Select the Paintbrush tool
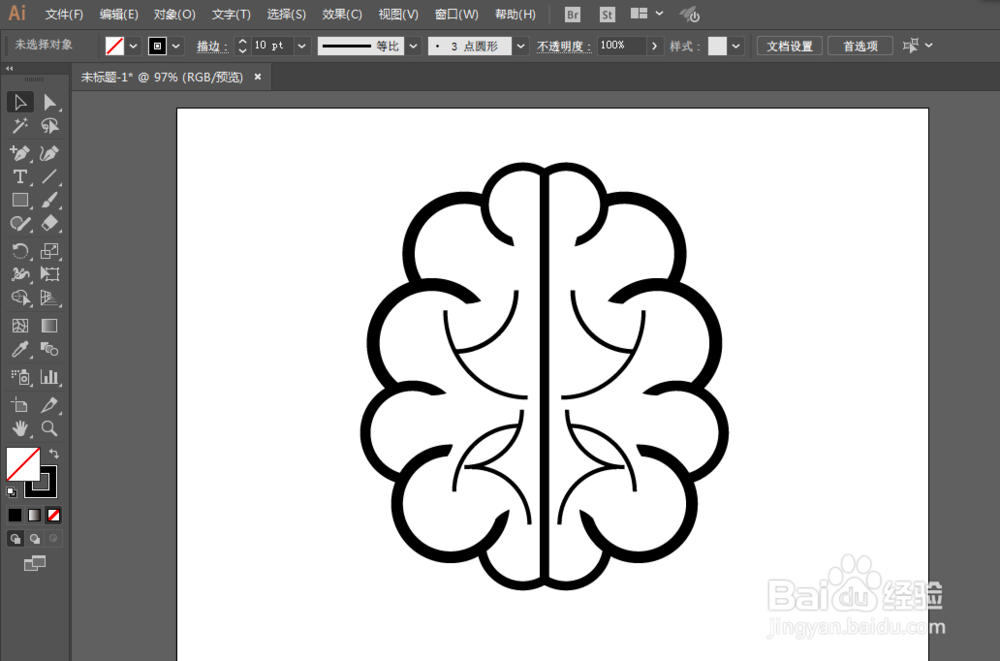Screen dimensions: 1000x661 [x=52, y=200]
